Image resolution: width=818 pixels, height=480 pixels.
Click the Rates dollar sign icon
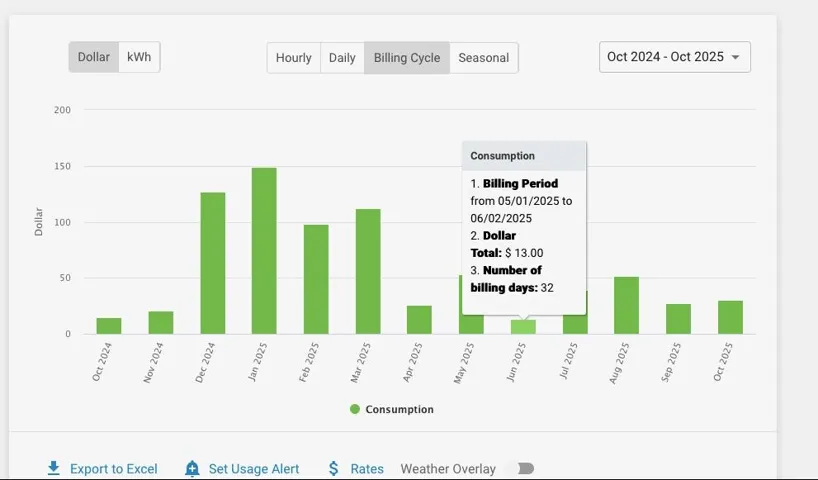pos(334,468)
